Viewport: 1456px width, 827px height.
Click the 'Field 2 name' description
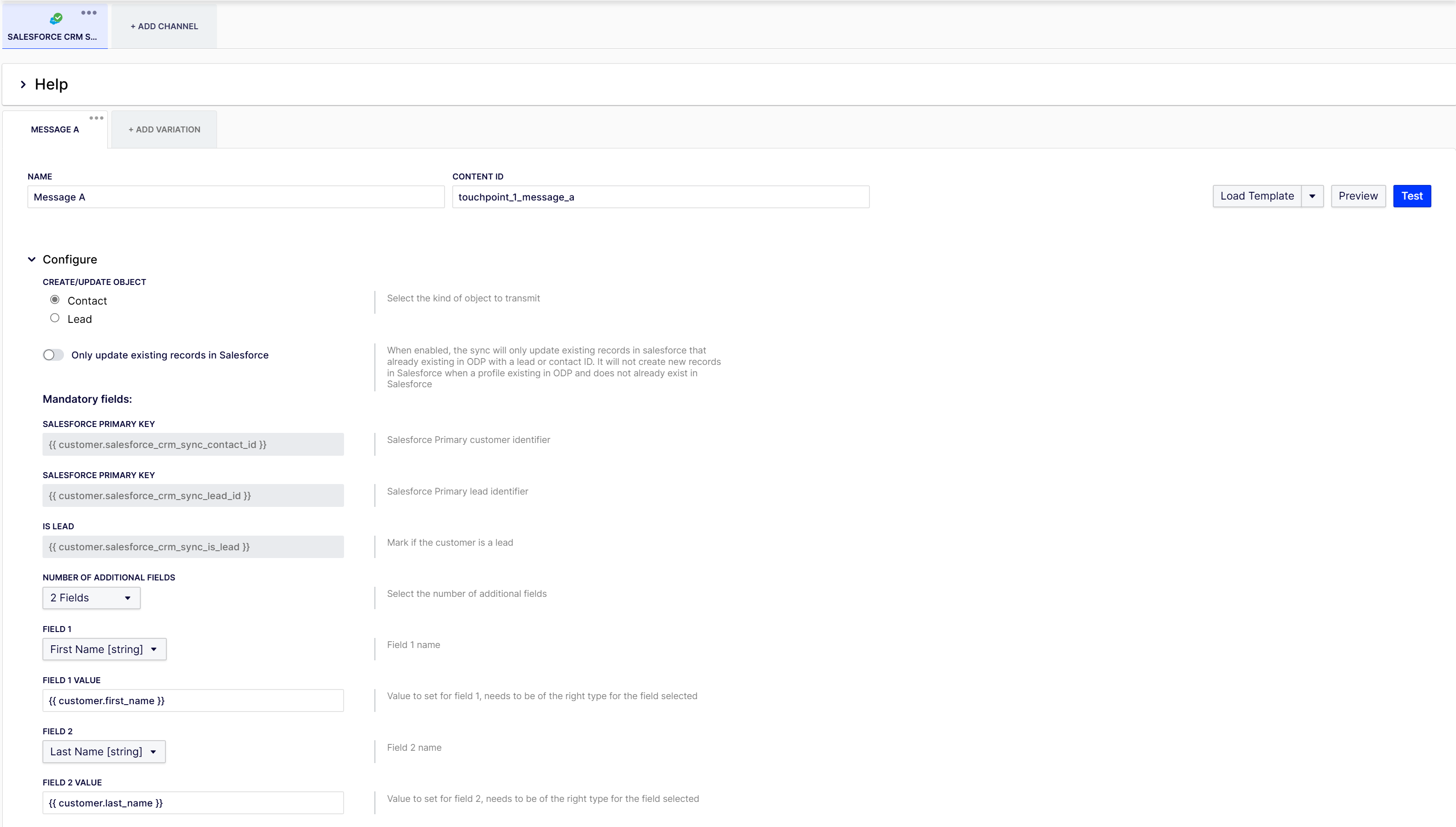pos(414,748)
